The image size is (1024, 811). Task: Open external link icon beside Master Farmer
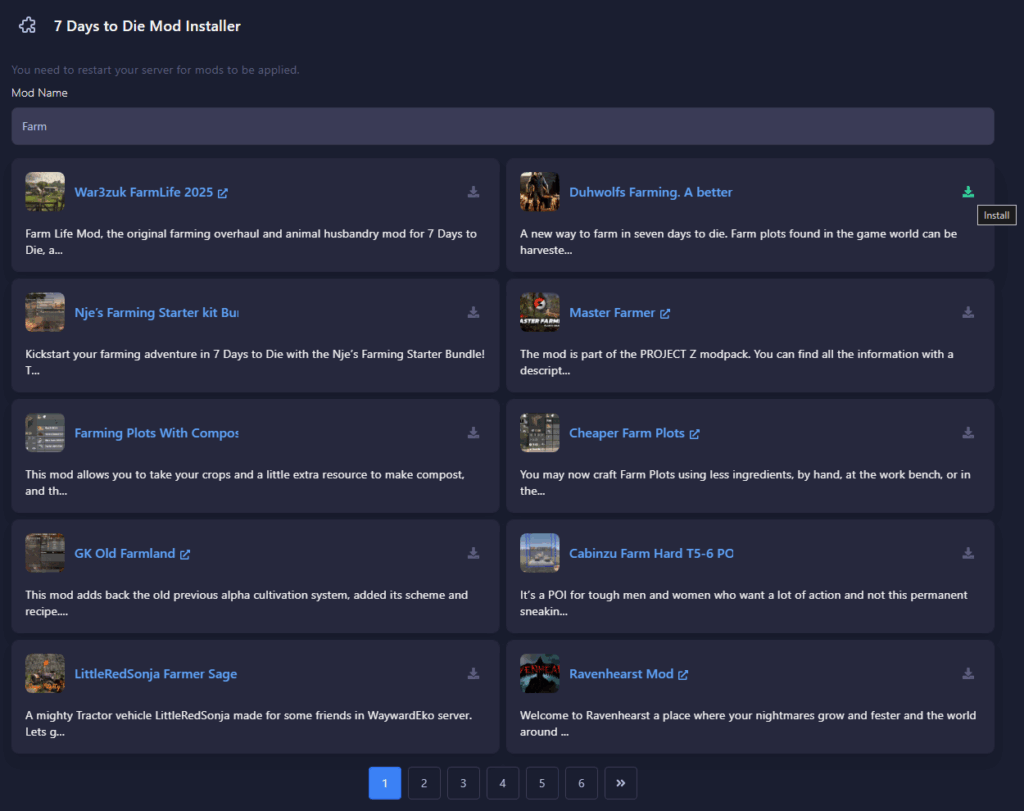(x=665, y=314)
